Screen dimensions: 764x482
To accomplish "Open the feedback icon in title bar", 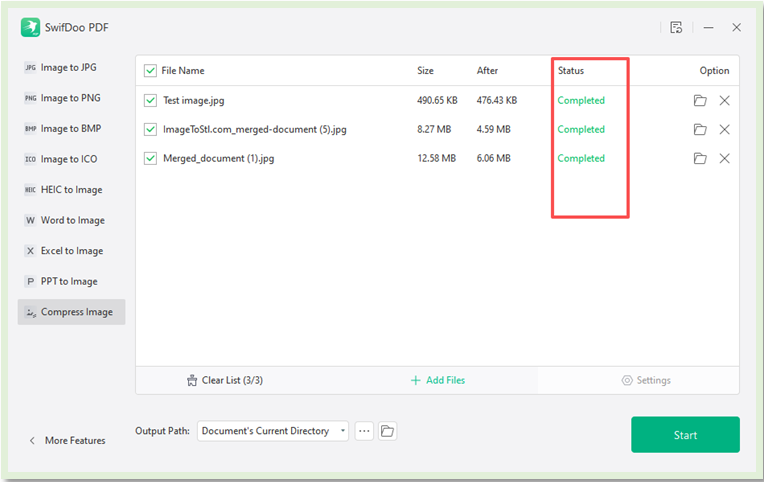I will [x=677, y=28].
